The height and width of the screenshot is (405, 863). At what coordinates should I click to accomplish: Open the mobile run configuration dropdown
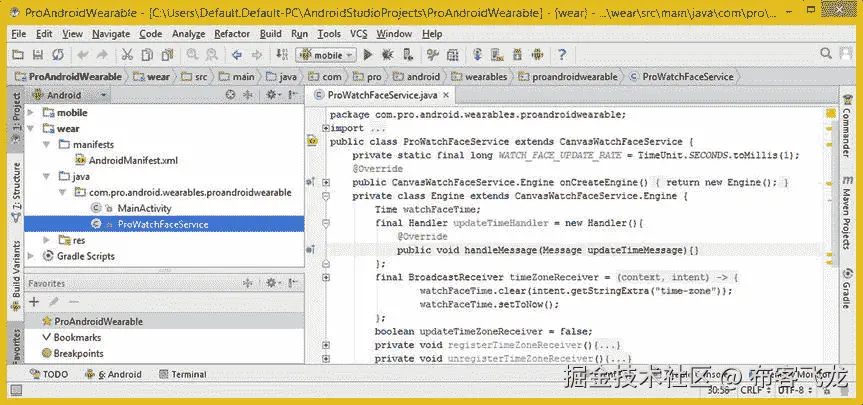[x=327, y=54]
